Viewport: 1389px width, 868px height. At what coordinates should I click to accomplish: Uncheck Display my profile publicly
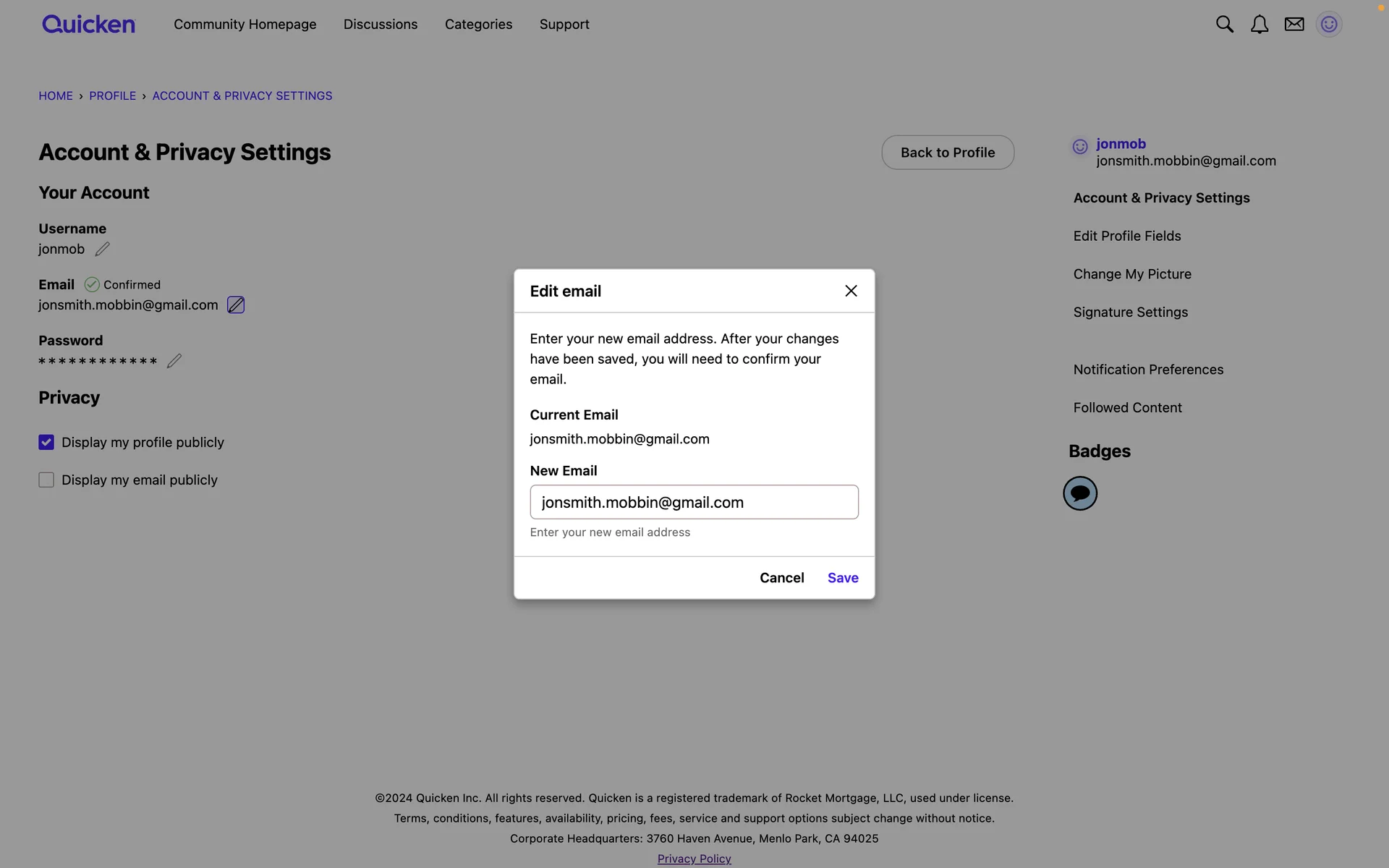(x=46, y=442)
